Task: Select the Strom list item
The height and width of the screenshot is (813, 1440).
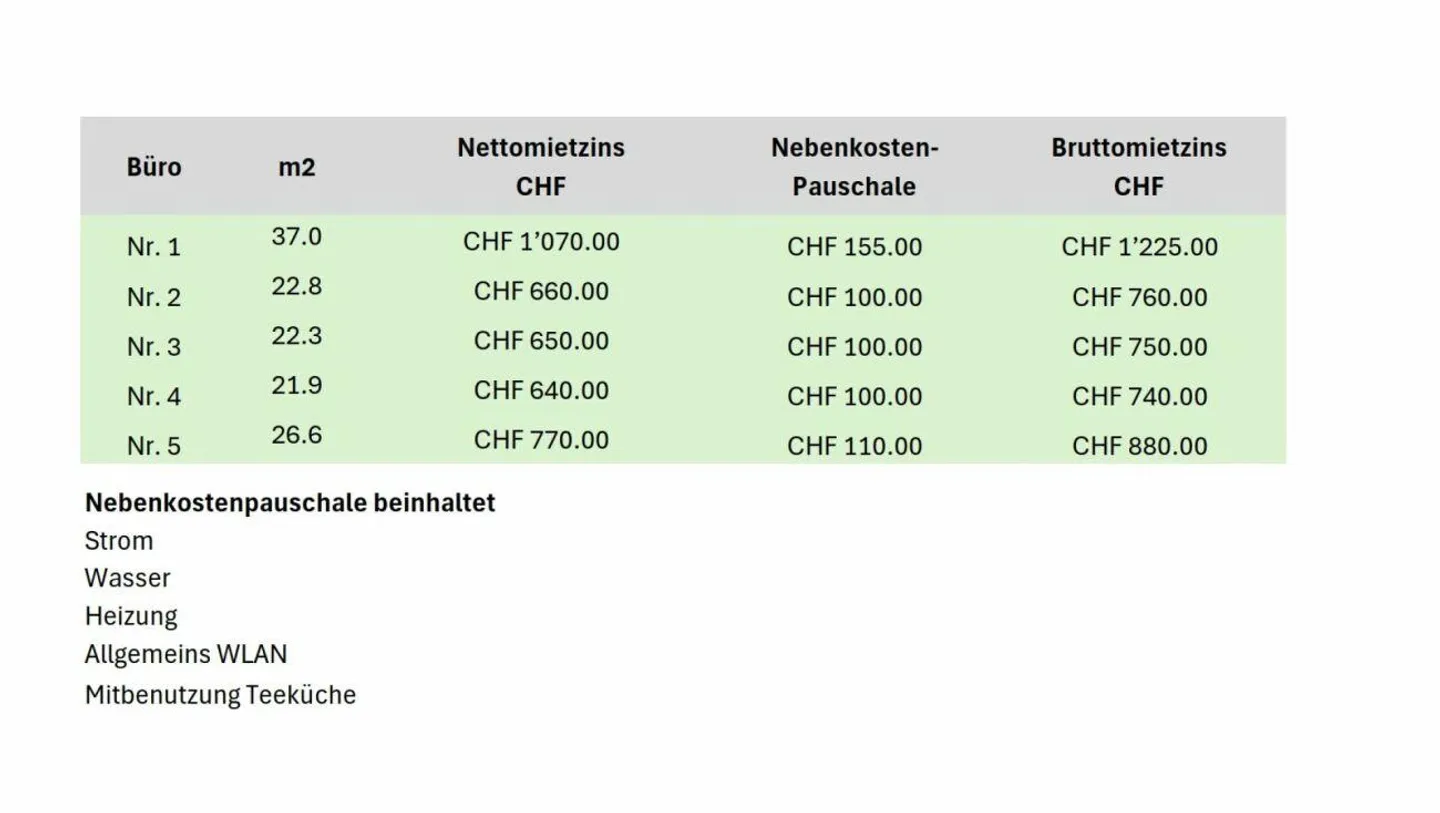Action: coord(119,541)
